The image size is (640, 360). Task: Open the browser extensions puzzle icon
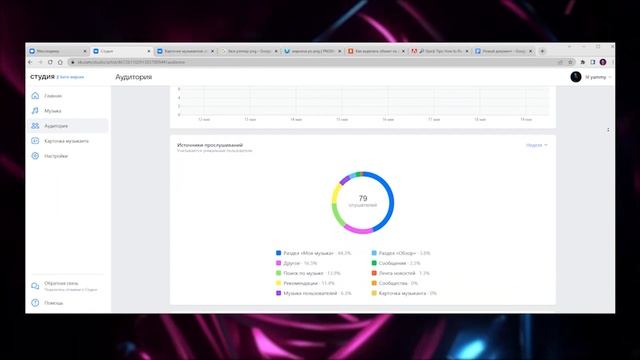(583, 62)
